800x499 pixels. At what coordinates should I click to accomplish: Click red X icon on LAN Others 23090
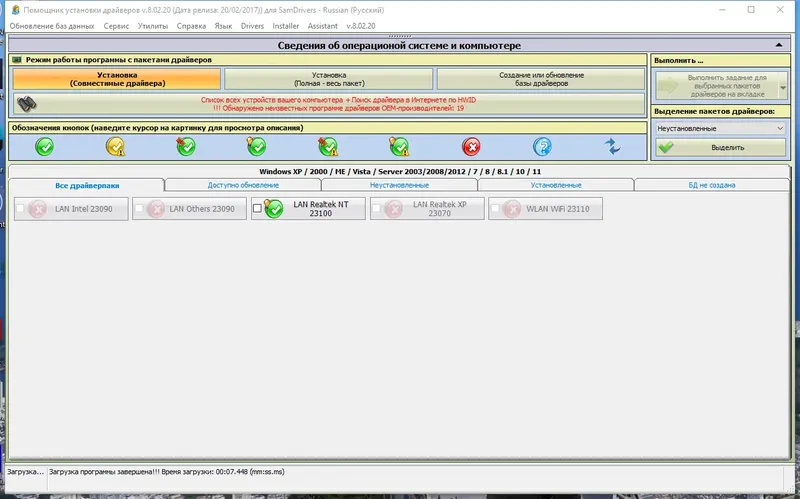(x=156, y=209)
